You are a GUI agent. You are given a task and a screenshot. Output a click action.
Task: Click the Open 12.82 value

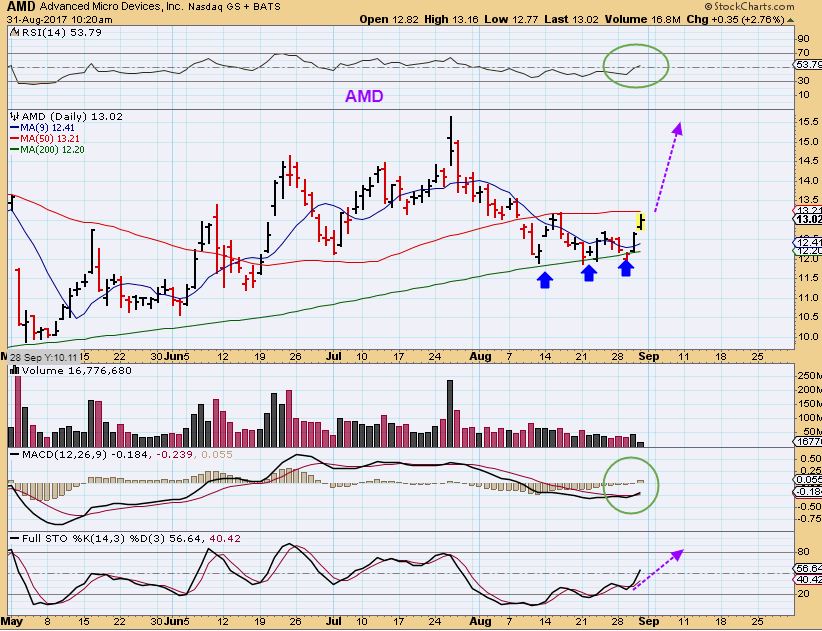(388, 19)
